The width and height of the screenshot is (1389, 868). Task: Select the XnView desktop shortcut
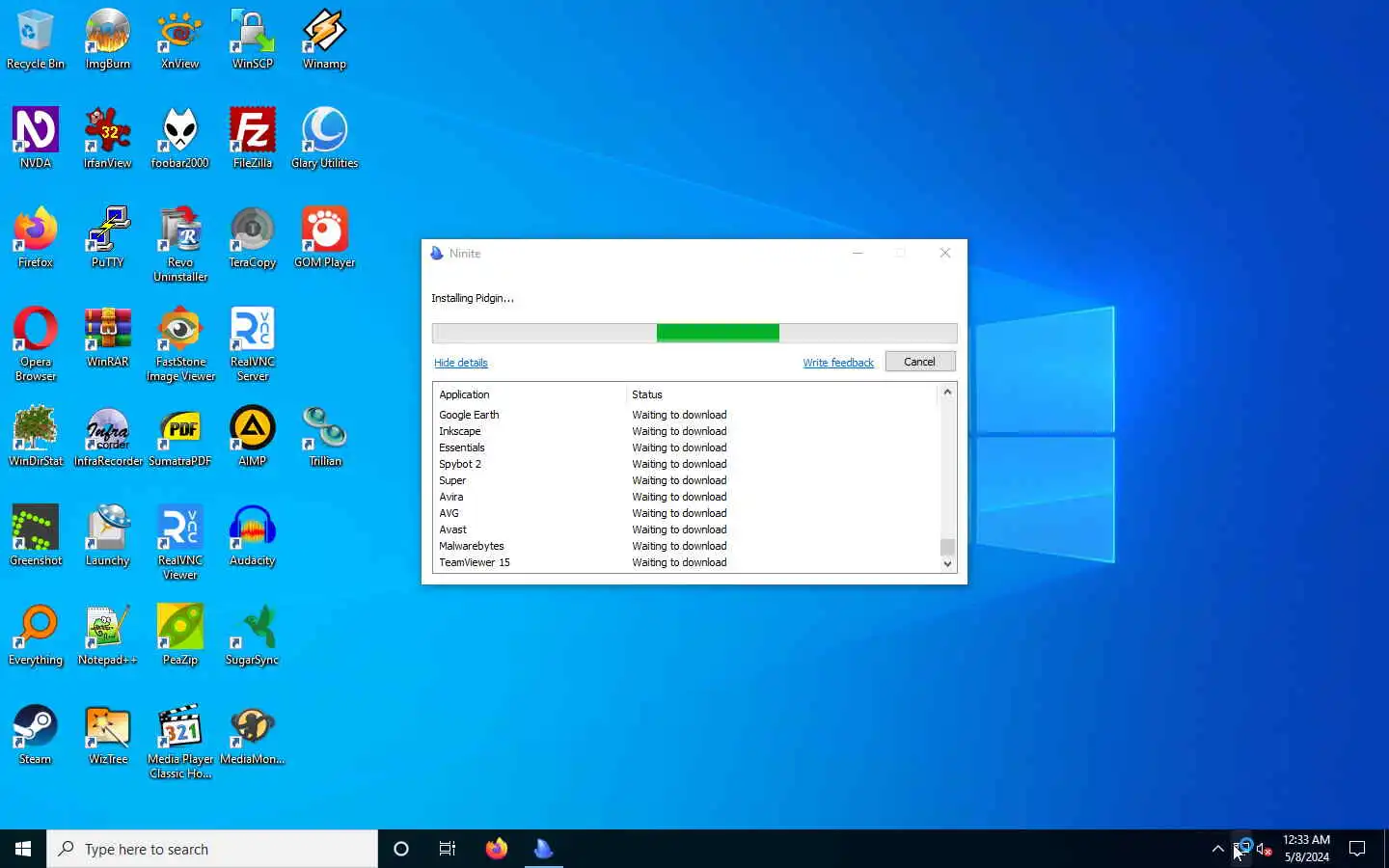[180, 40]
